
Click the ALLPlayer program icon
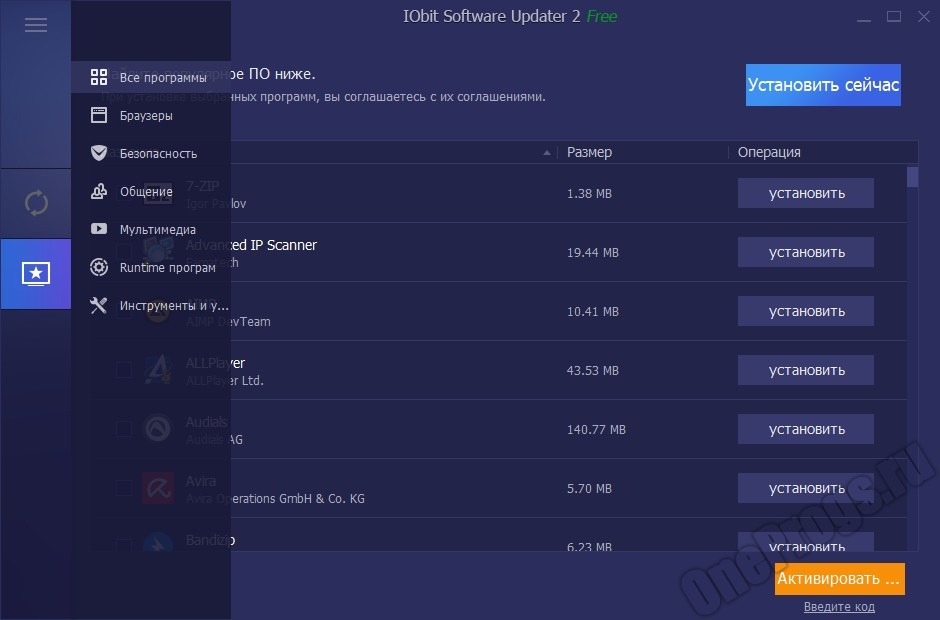point(158,369)
